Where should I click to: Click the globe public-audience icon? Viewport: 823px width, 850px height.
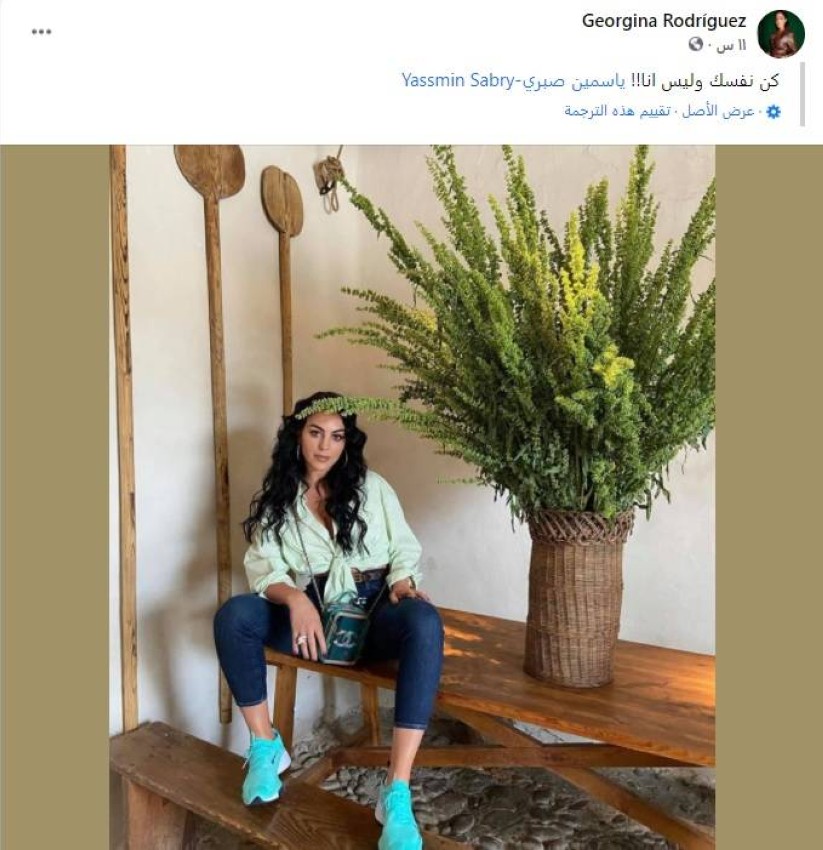pos(696,44)
